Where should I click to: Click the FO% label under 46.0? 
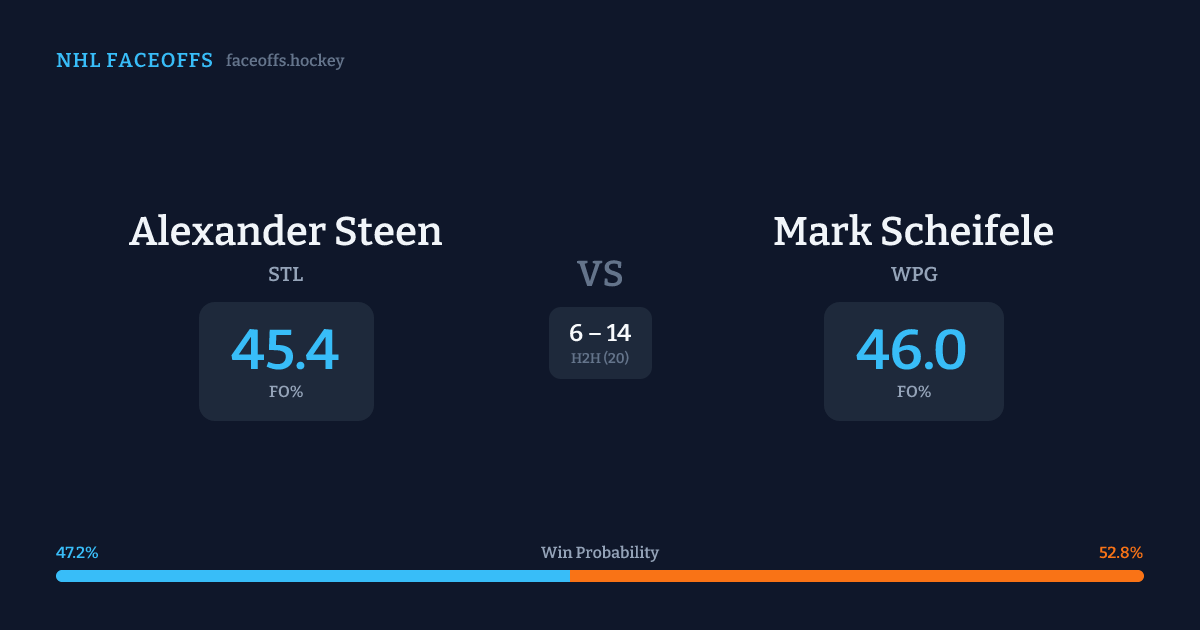coord(914,392)
